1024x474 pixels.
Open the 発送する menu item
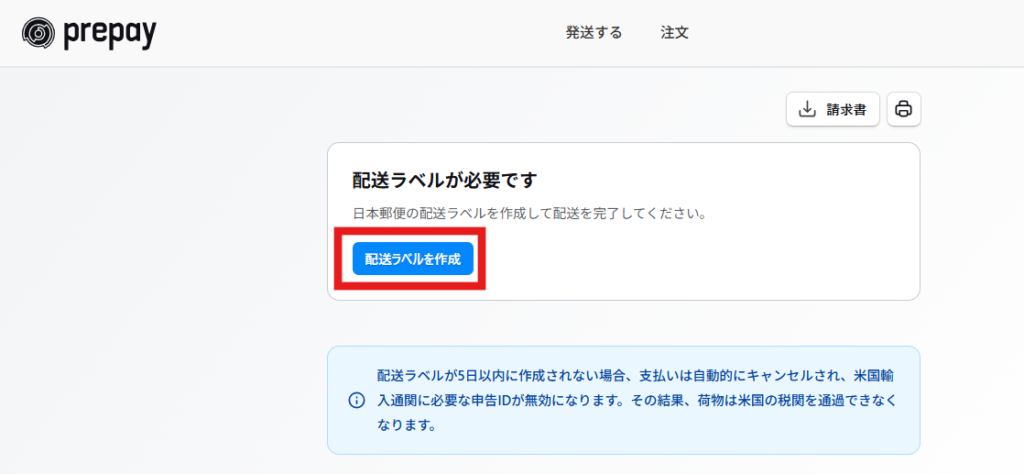point(594,33)
